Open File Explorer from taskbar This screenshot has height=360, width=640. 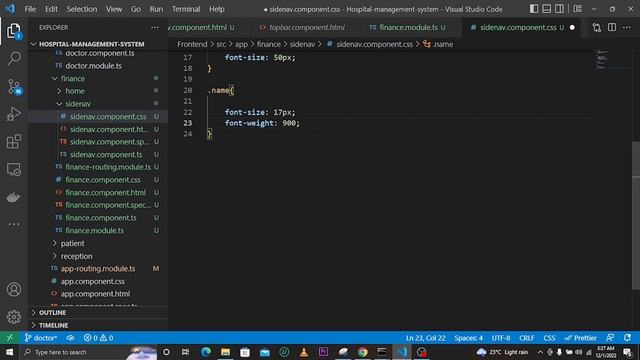coord(225,352)
